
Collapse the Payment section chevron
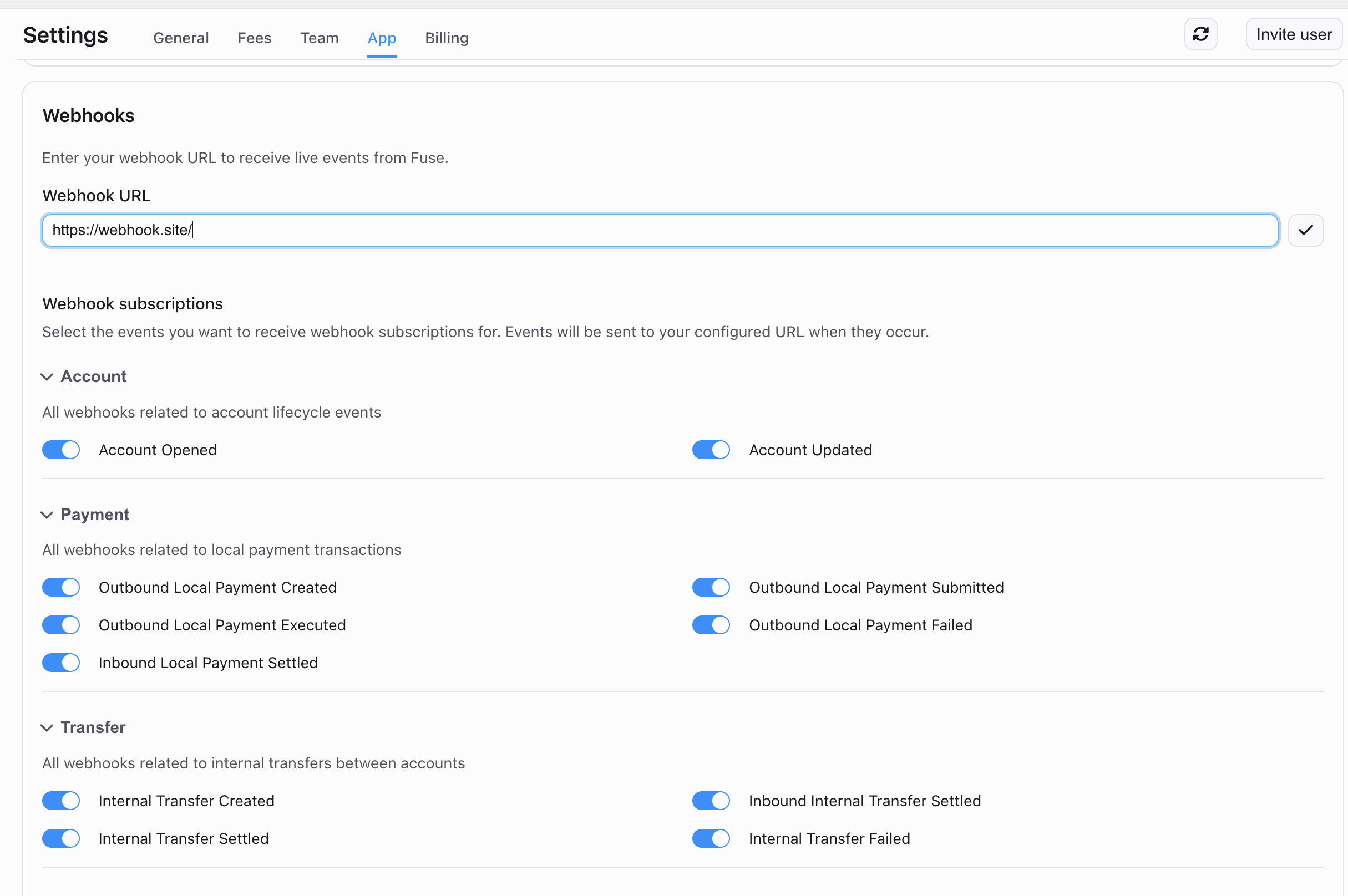[47, 515]
